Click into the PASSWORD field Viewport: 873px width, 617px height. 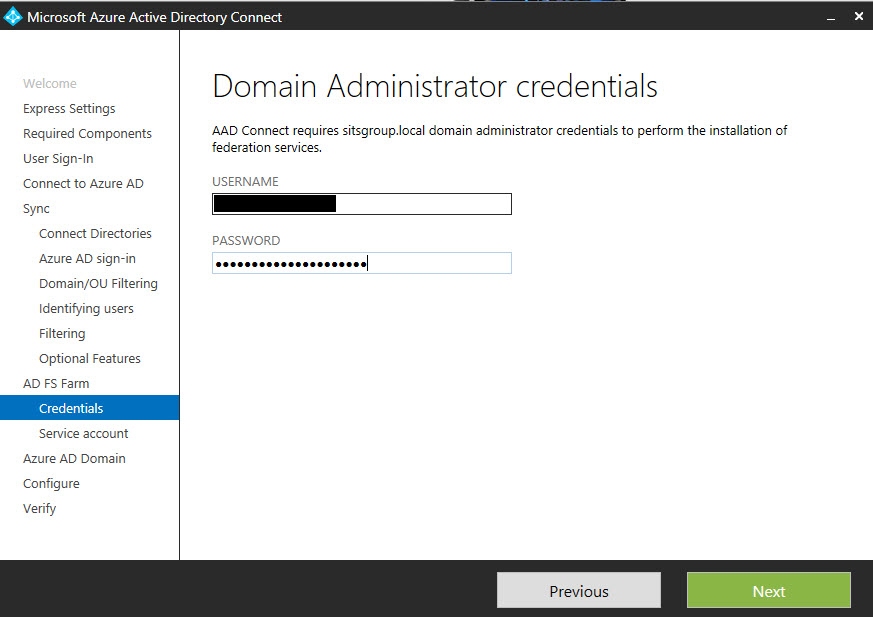click(361, 263)
